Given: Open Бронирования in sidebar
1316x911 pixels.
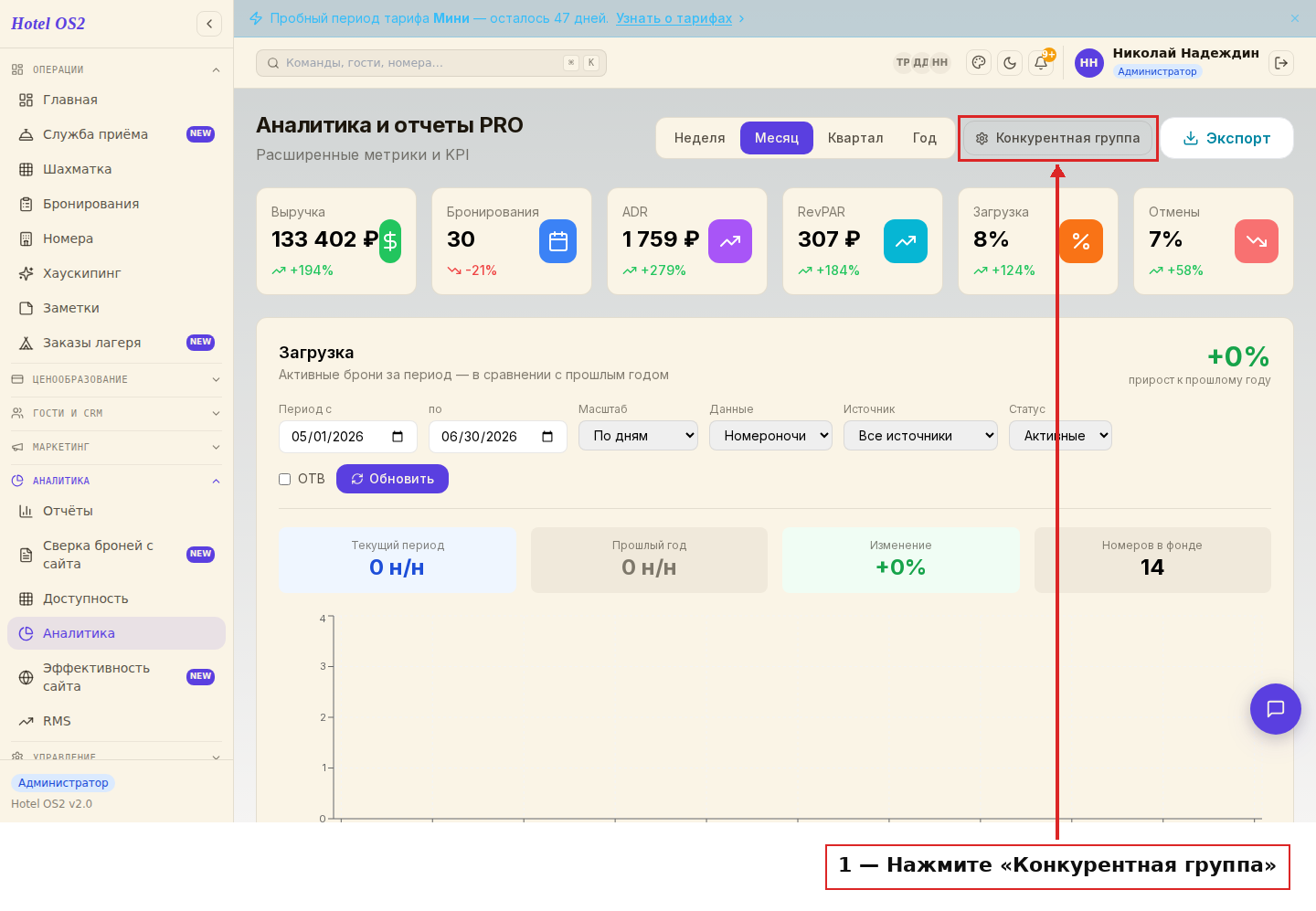Looking at the screenshot, I should click(x=116, y=204).
